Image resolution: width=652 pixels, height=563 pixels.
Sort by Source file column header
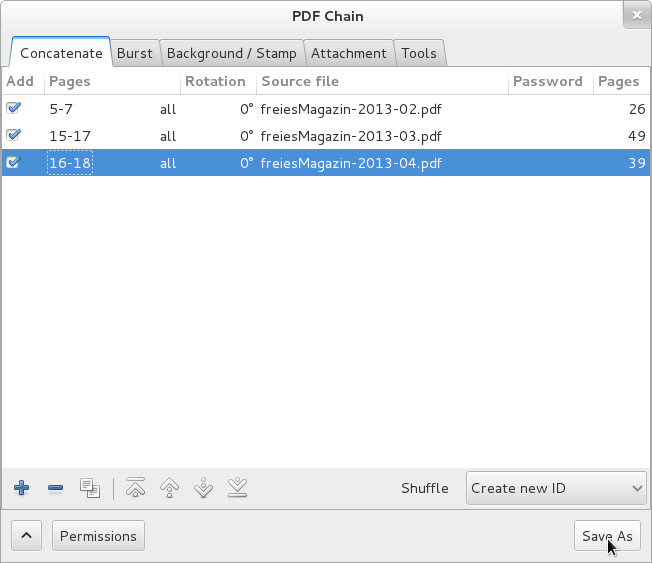click(380, 81)
